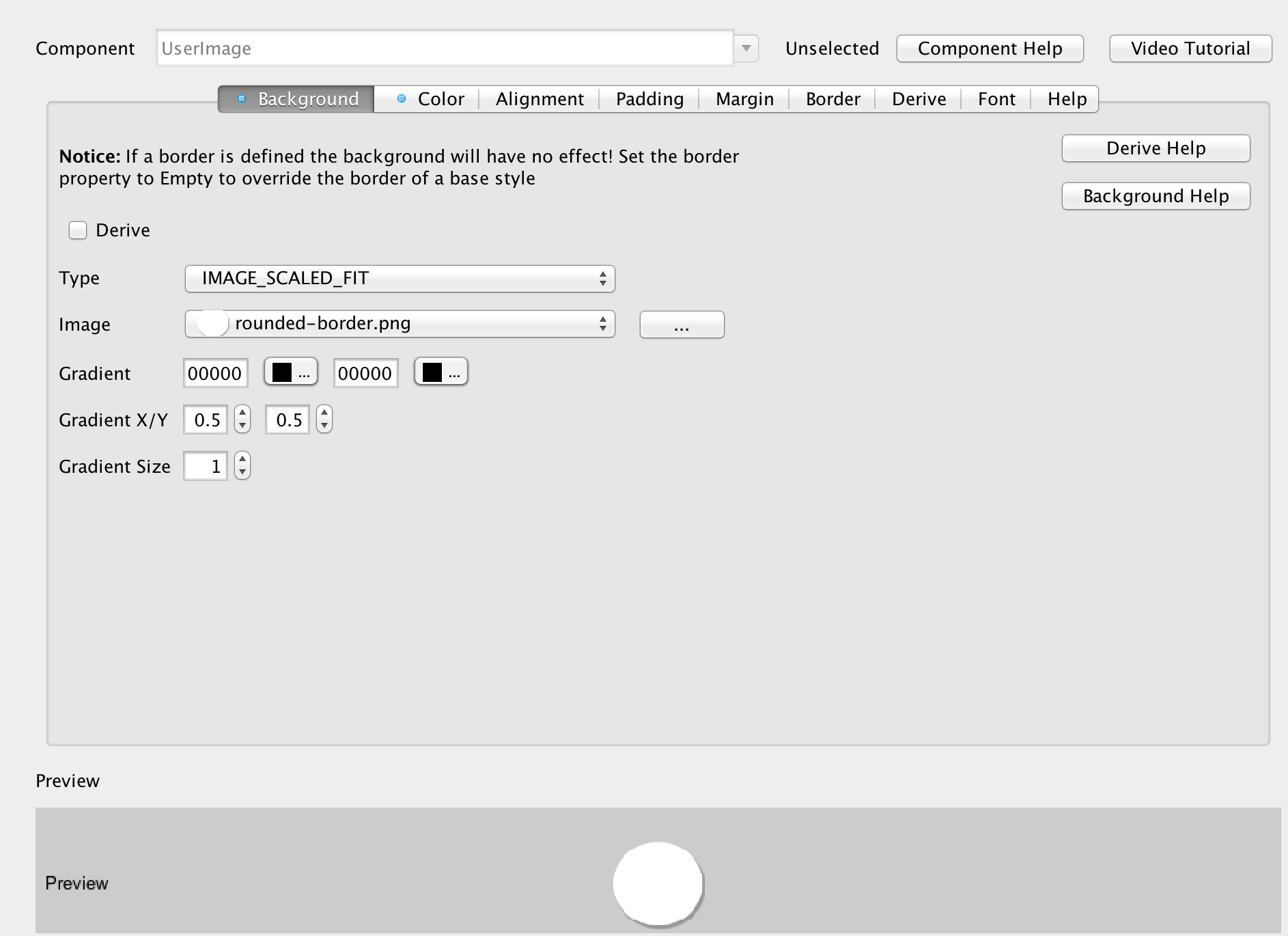
Task: Enable the Derive checkbox
Action: pos(77,230)
